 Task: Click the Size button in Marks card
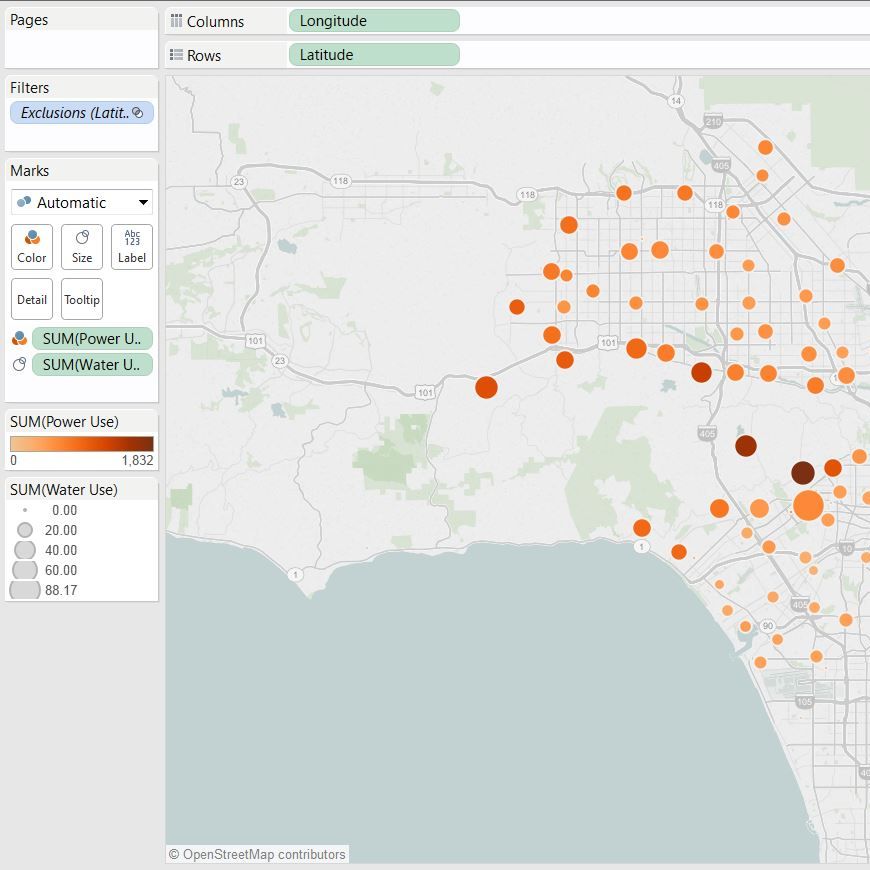pos(82,246)
